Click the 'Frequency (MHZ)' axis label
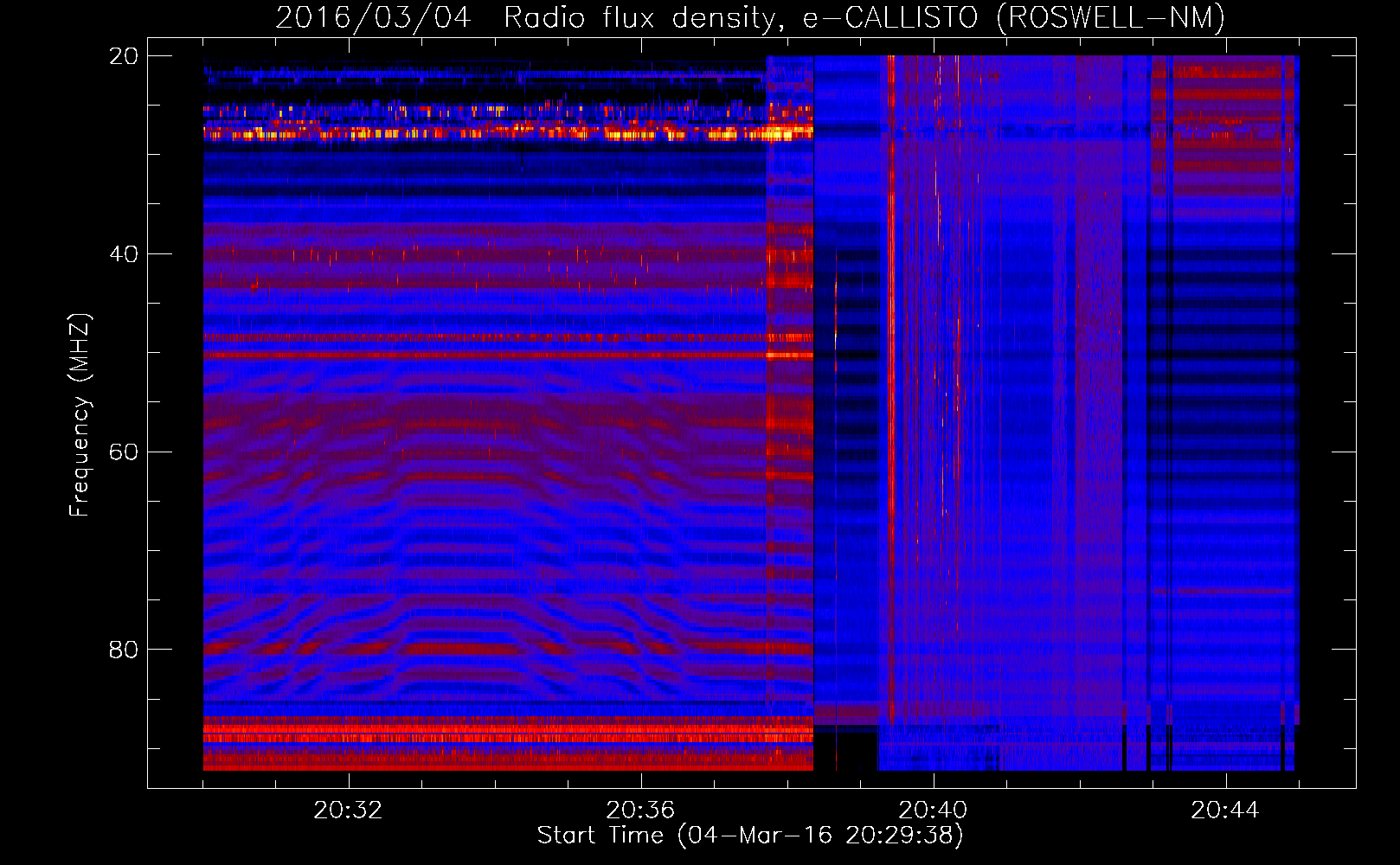The image size is (1400, 865). point(80,414)
